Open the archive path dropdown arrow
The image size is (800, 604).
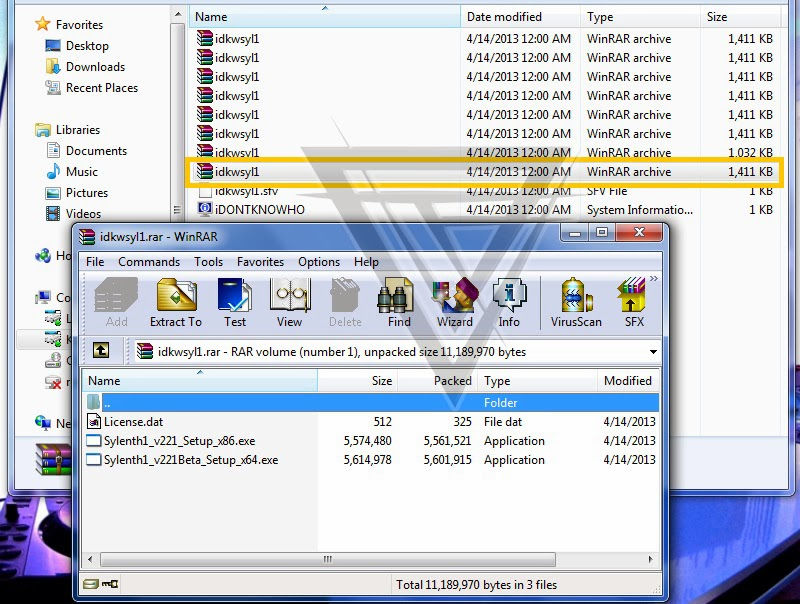click(x=653, y=352)
